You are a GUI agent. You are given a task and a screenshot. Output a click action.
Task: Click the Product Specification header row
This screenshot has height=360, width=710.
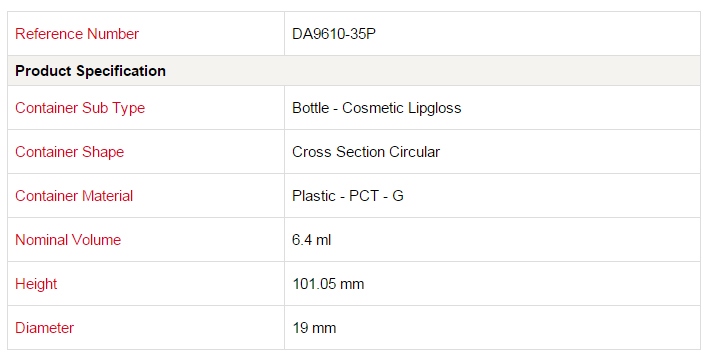pyautogui.click(x=354, y=71)
